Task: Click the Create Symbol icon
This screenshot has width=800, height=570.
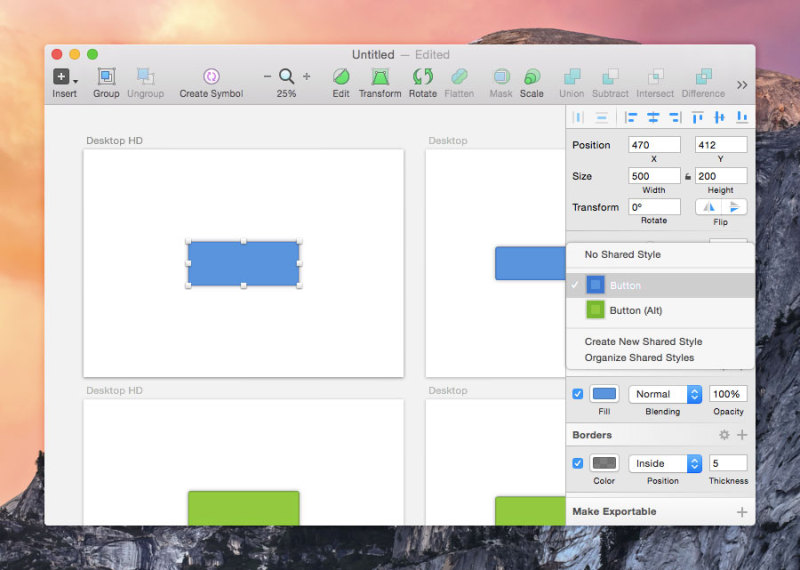Action: tap(211, 77)
